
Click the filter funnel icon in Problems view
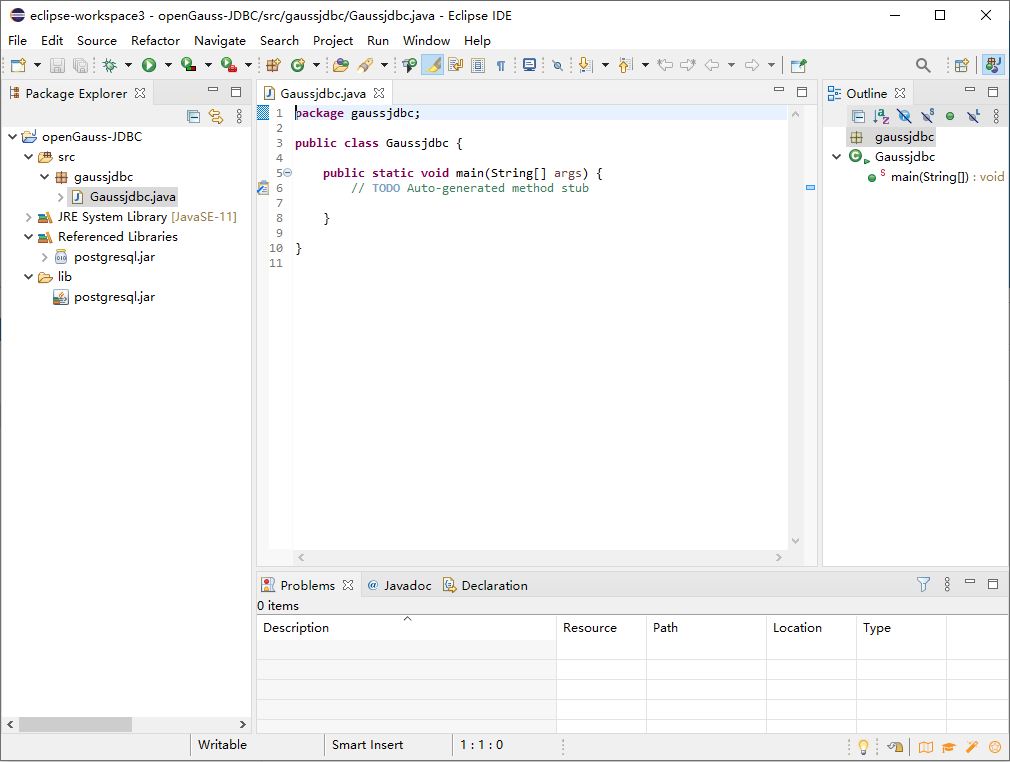pyautogui.click(x=924, y=584)
